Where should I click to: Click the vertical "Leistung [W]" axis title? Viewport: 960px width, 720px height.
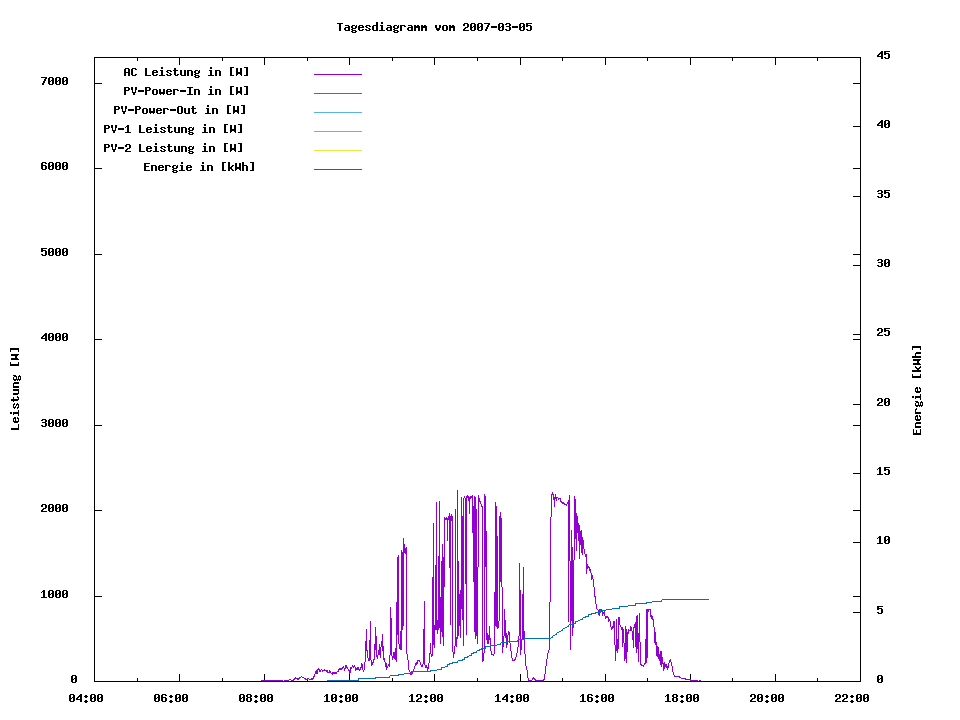click(15, 389)
